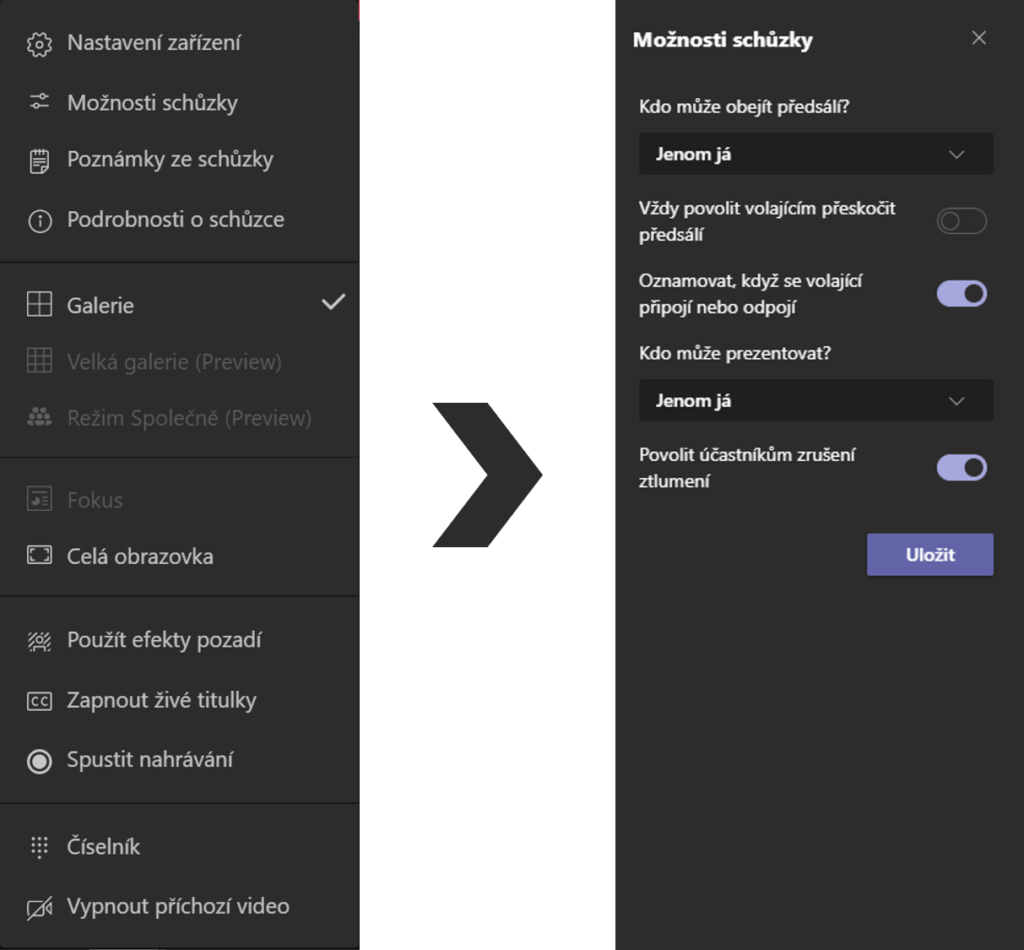The image size is (1024, 950).
Task: Click the Celá obrazovka fullscreen icon
Action: 39,556
